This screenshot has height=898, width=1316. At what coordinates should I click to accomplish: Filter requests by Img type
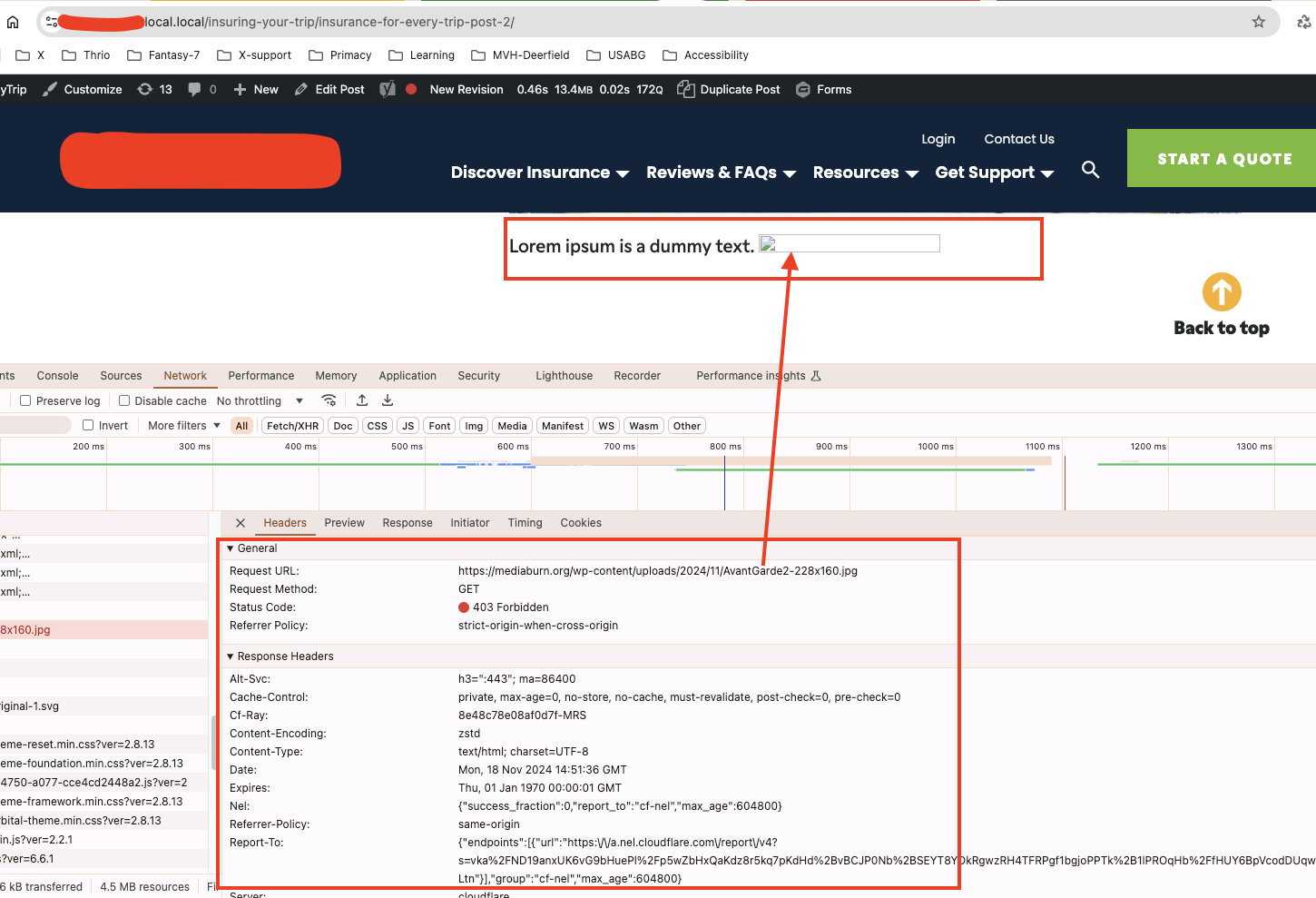coord(474,426)
